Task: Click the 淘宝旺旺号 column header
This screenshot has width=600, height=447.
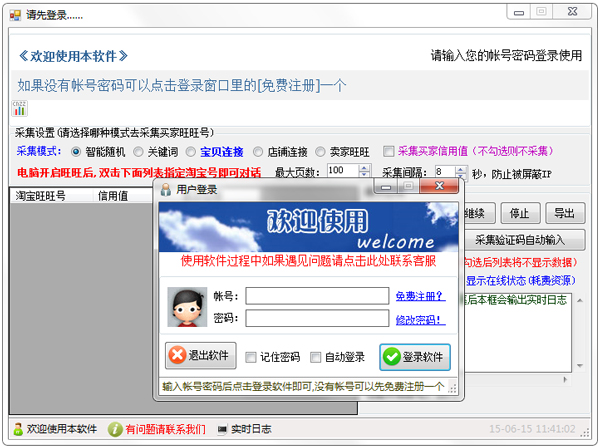Action: [x=40, y=196]
